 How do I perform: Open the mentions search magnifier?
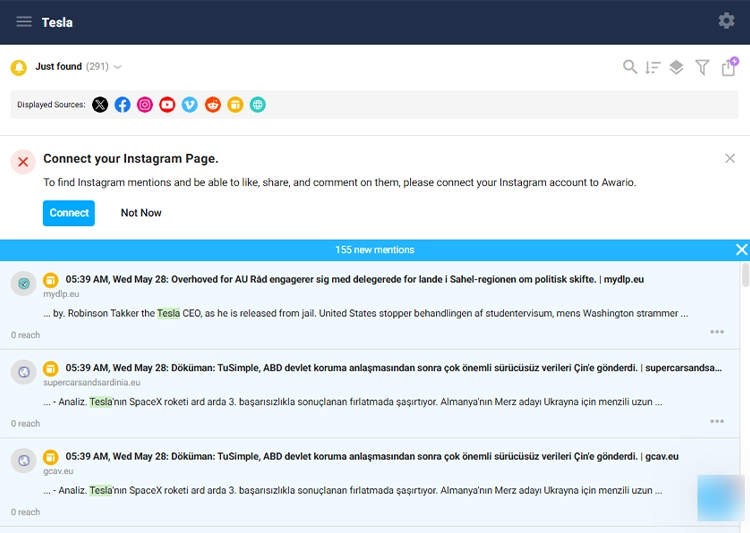coord(630,67)
